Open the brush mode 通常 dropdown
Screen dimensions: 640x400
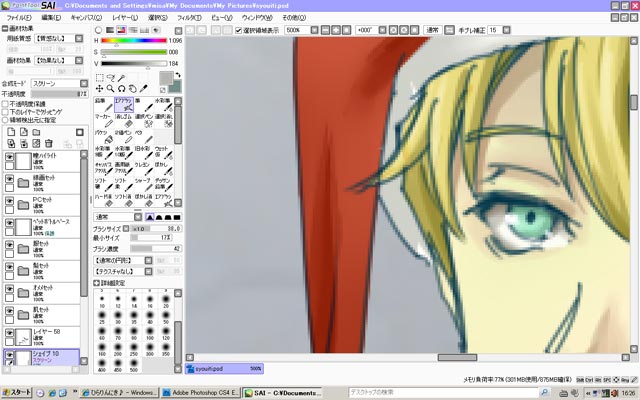coord(138,217)
